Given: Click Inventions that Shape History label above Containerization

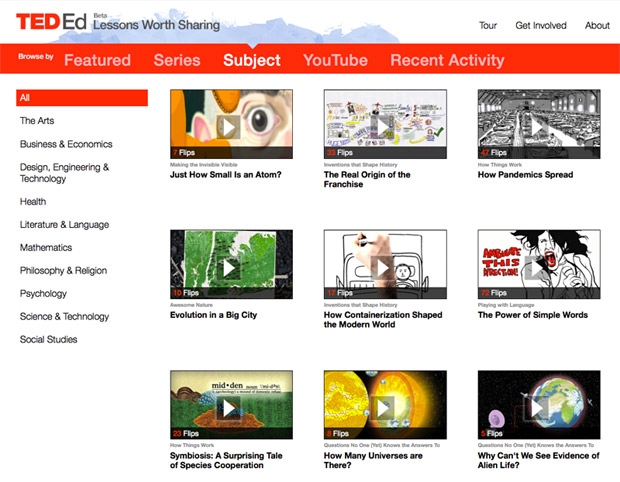Looking at the screenshot, I should (361, 305).
